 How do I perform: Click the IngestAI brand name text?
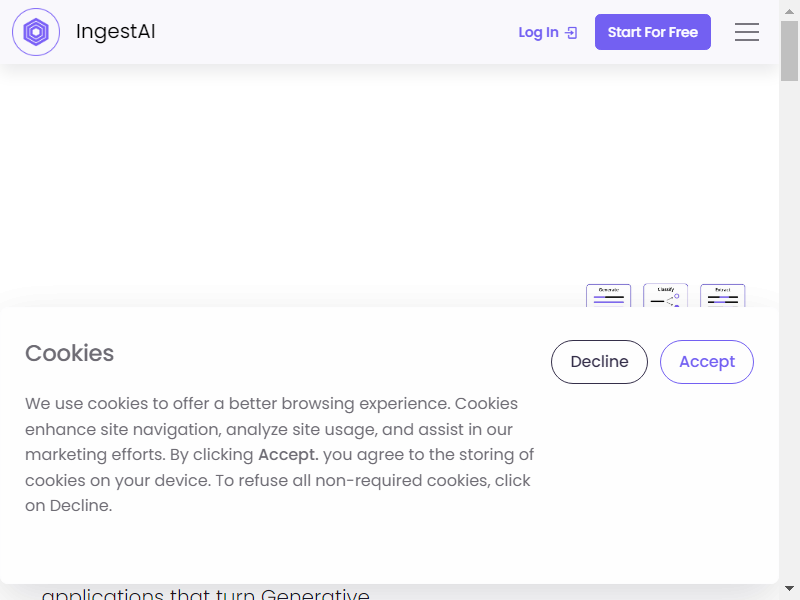coord(115,32)
